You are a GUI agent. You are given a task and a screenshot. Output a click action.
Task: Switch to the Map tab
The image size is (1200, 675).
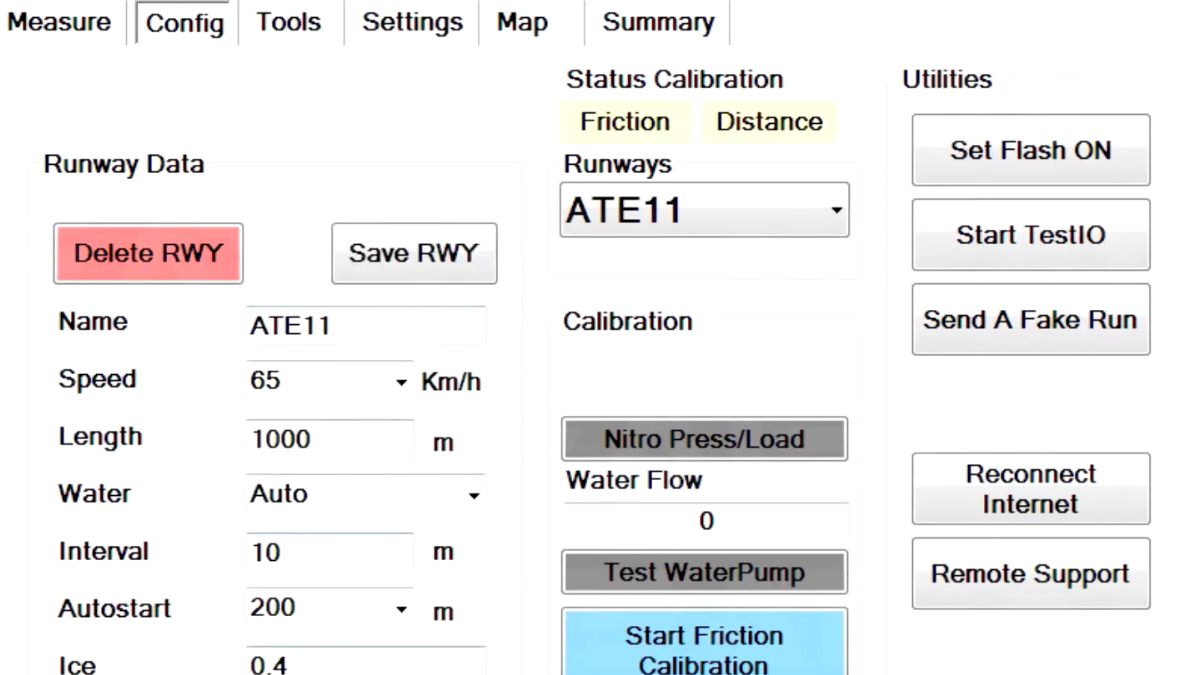[x=523, y=22]
